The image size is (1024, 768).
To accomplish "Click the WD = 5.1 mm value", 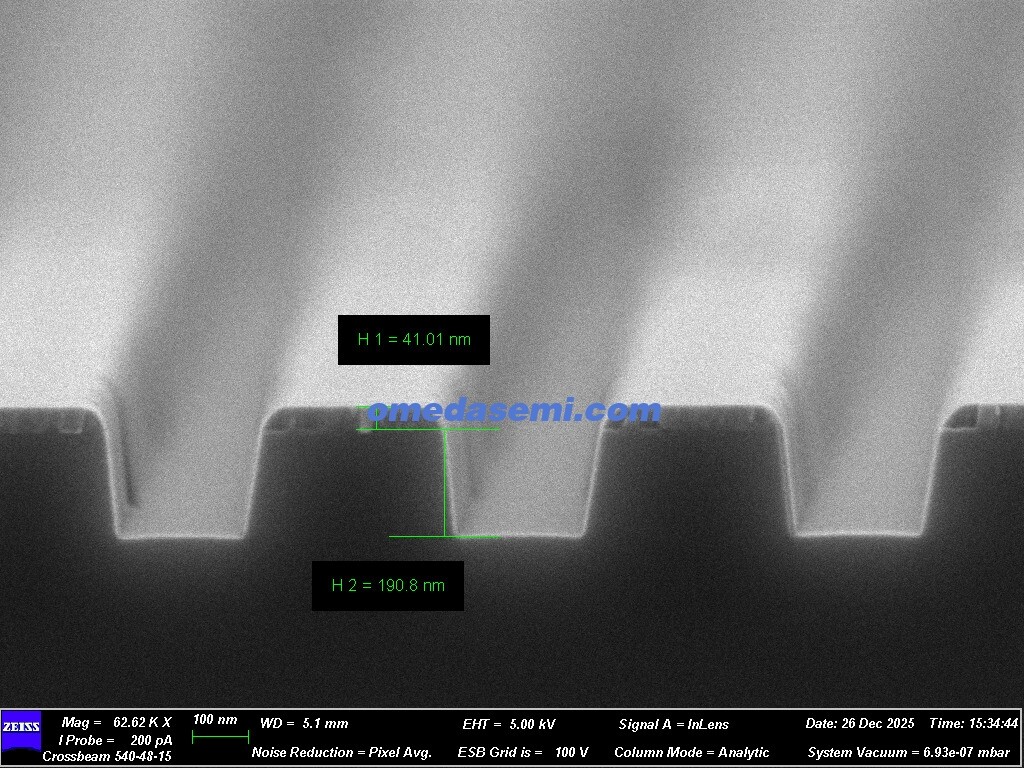I will click(x=304, y=723).
